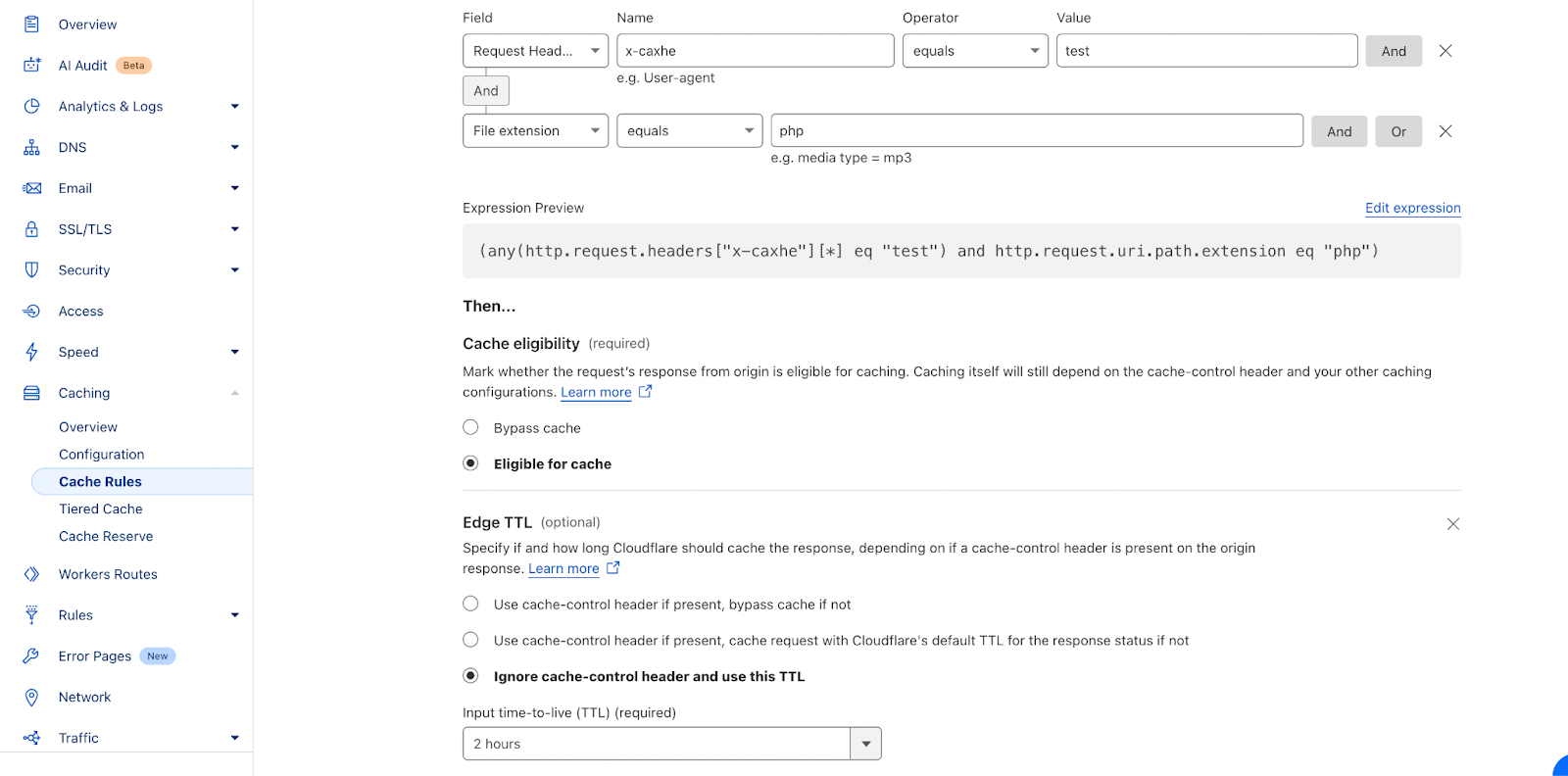Click the Network location pin icon
Image resolution: width=1568 pixels, height=776 pixels.
click(31, 697)
